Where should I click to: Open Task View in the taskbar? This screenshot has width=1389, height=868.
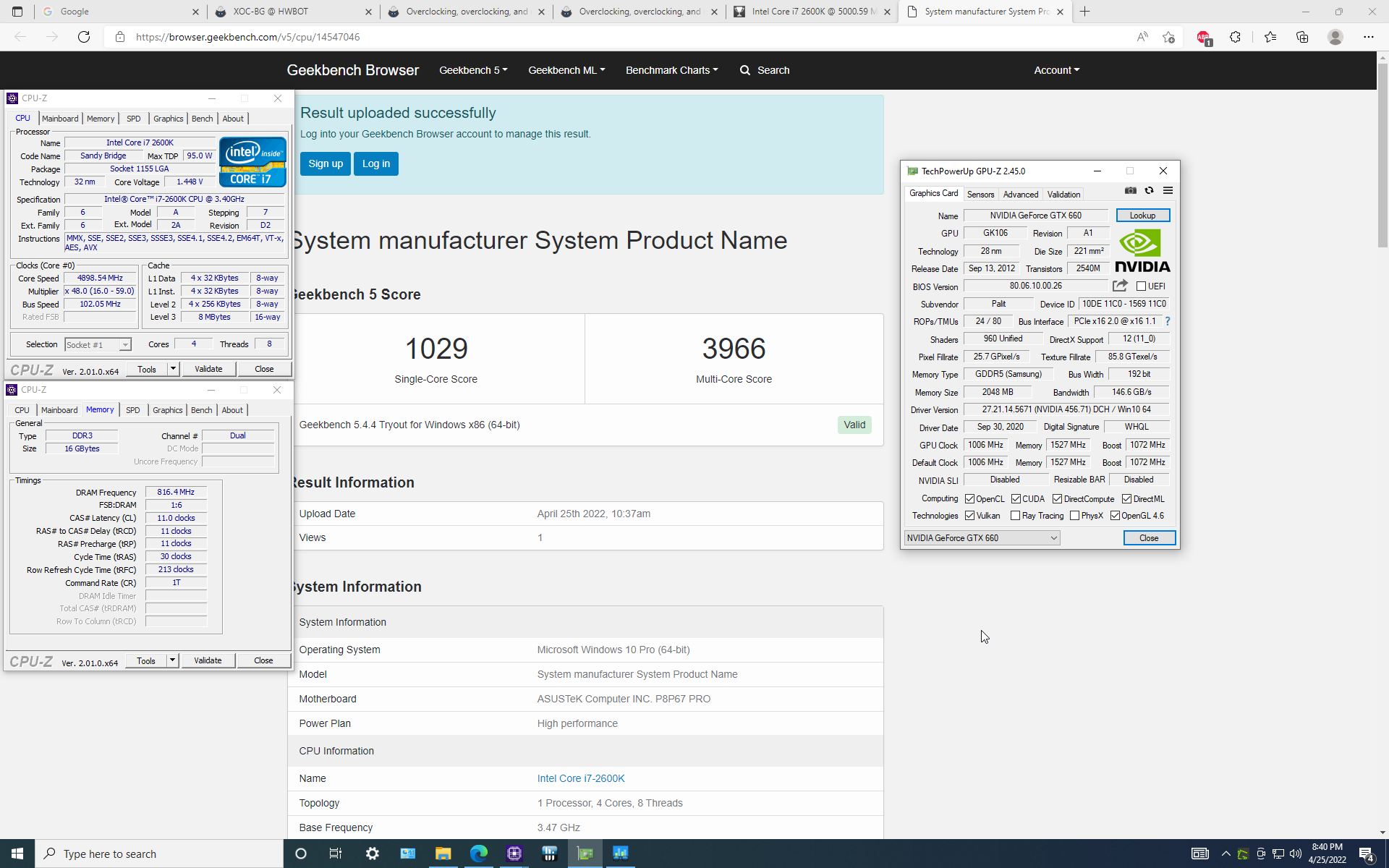coord(336,854)
